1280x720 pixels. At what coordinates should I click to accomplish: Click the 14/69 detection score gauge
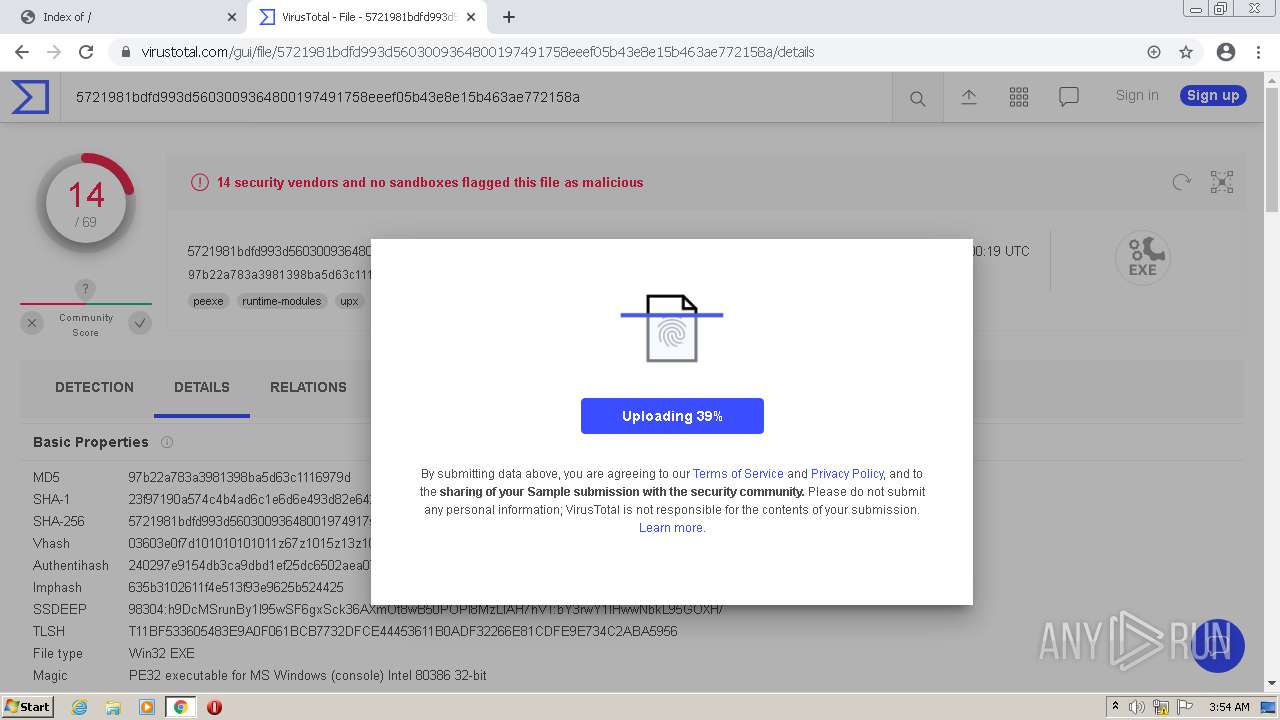click(x=86, y=203)
